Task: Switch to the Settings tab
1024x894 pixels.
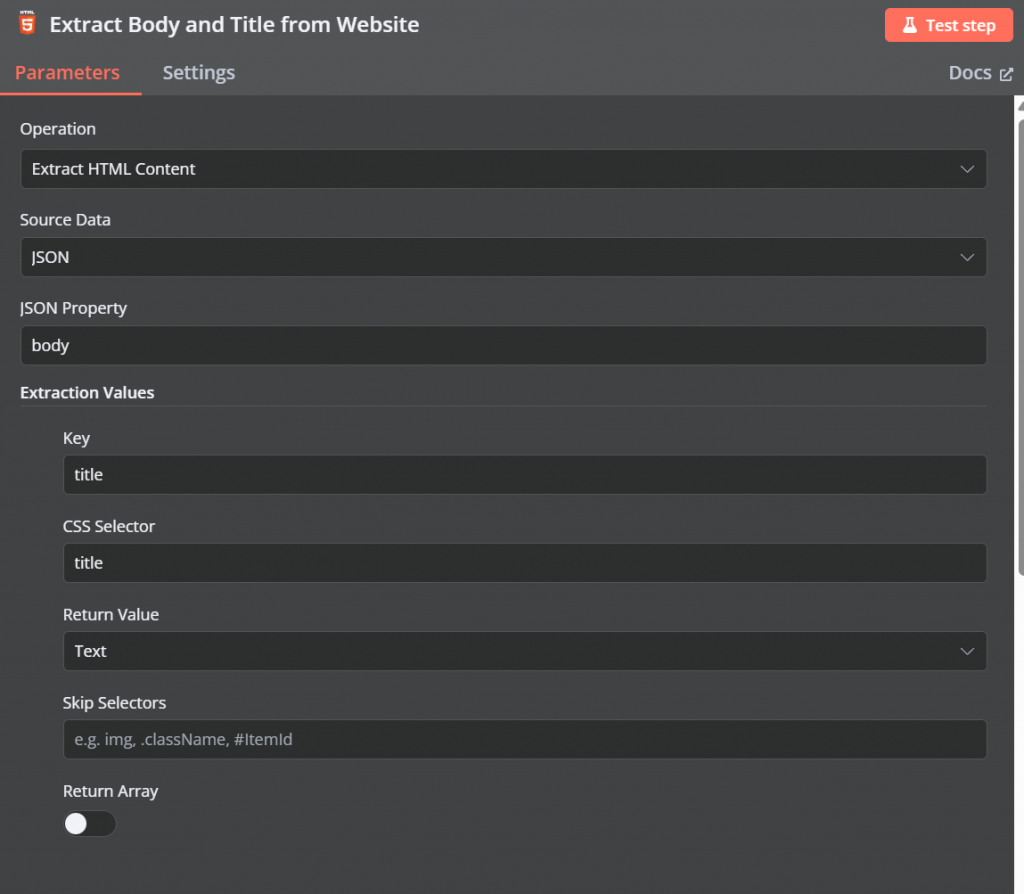Action: tap(199, 73)
